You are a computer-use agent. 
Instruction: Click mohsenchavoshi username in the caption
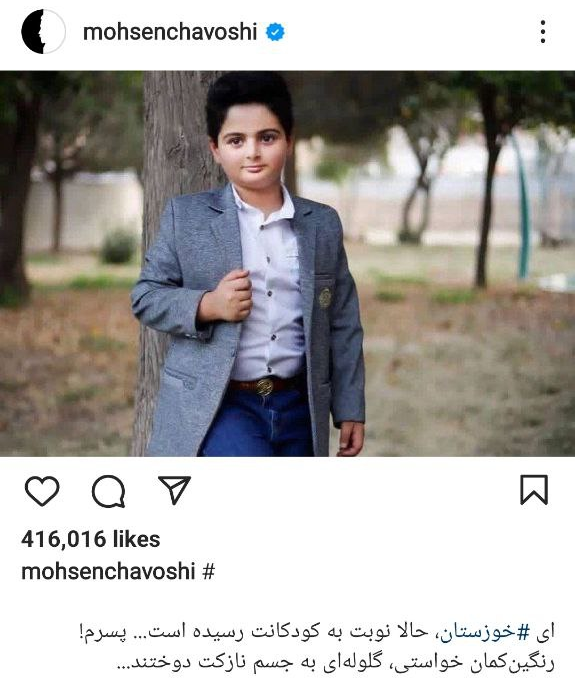point(108,571)
